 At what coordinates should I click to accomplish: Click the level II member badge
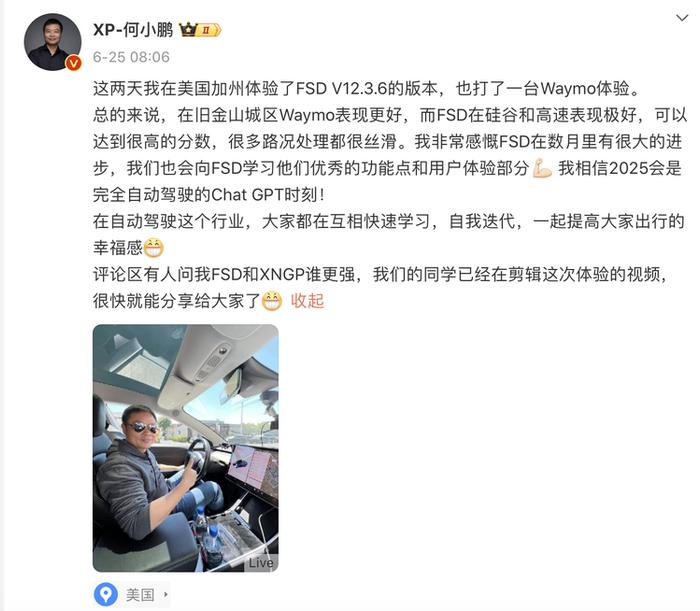(x=209, y=30)
